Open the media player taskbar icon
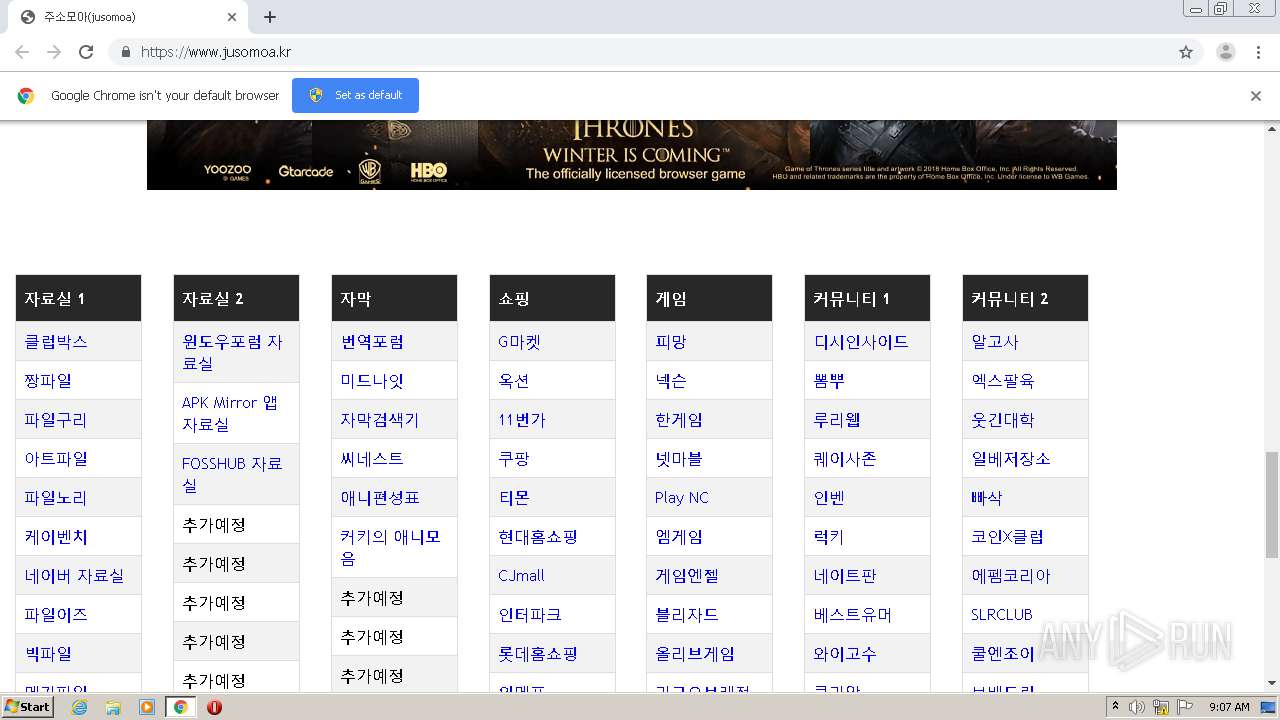Viewport: 1280px width, 720px height. pyautogui.click(x=147, y=707)
